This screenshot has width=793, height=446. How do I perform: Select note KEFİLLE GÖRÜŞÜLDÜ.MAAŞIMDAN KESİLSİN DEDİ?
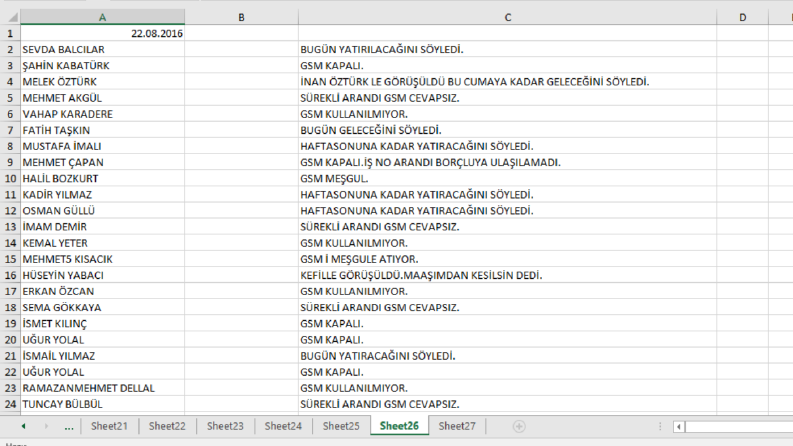pos(507,275)
